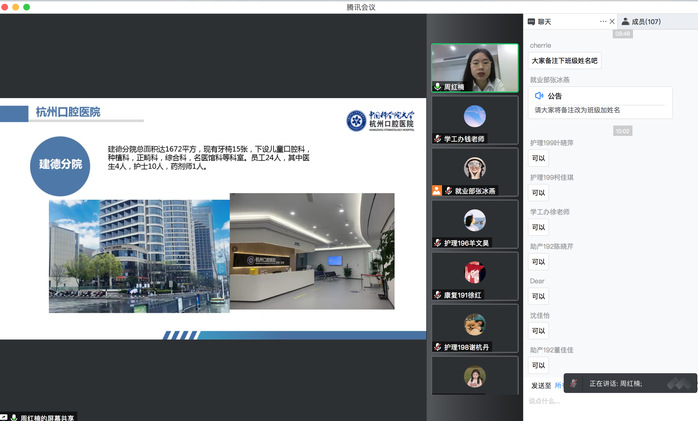Click the muted mic icon beside 护理198谢杭丹
Screen dimensions: 698x421
point(438,347)
